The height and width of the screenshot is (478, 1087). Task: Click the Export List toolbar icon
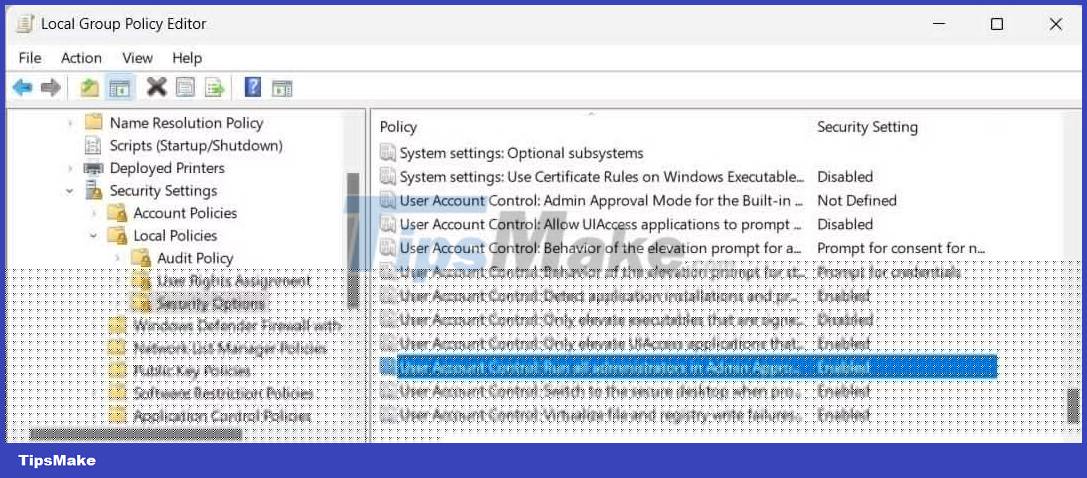pyautogui.click(x=215, y=88)
